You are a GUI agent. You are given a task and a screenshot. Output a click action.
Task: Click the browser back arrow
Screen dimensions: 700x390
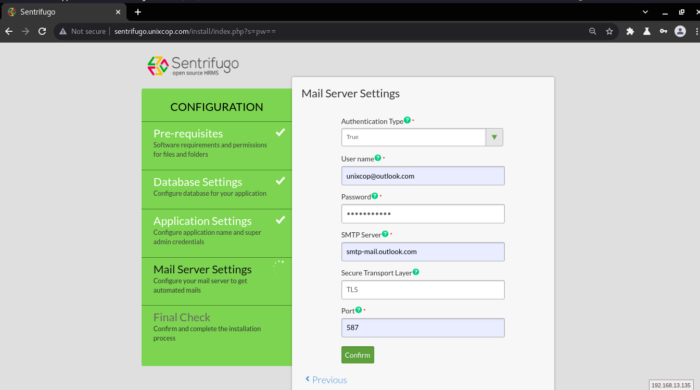pos(9,31)
